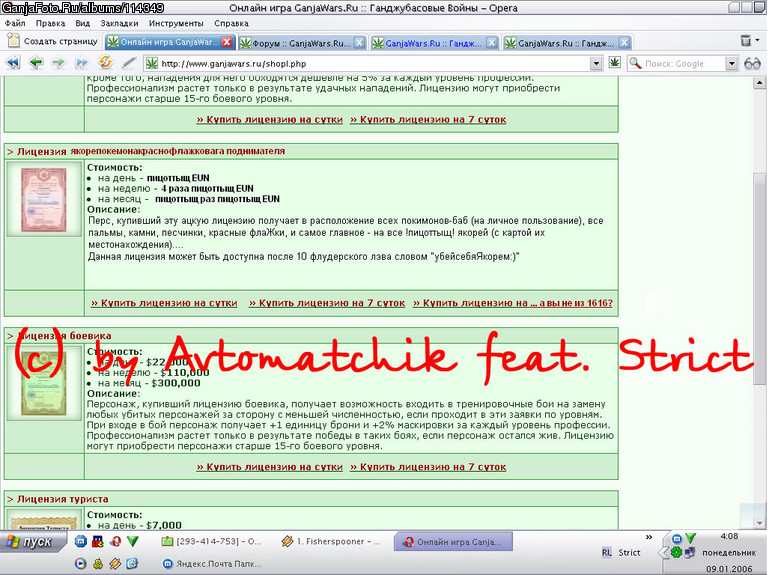Create a new page with 'Создать страницу'
This screenshot has height=575, width=778.
(53, 41)
